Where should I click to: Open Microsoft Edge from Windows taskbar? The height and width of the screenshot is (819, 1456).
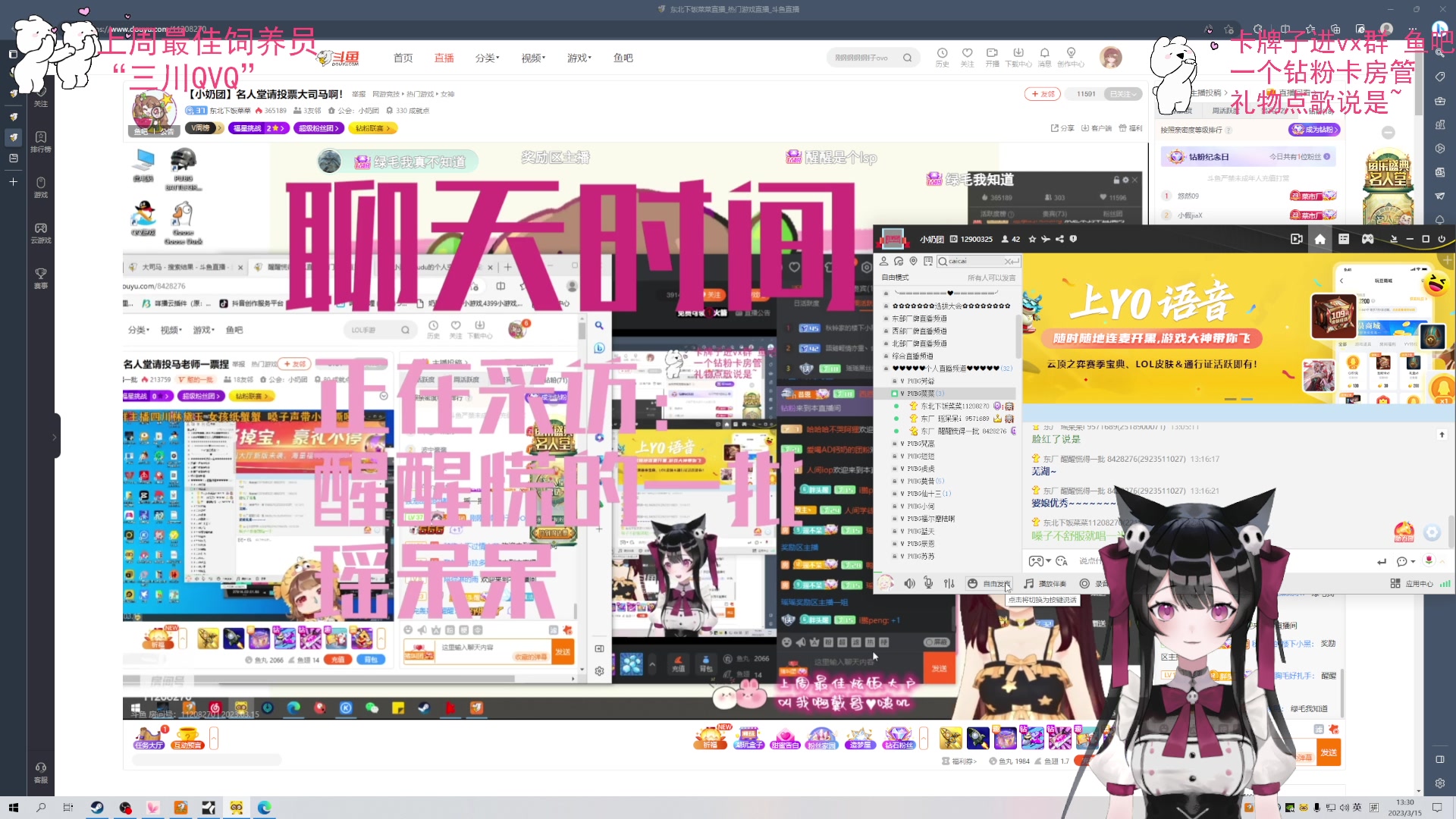click(x=264, y=808)
